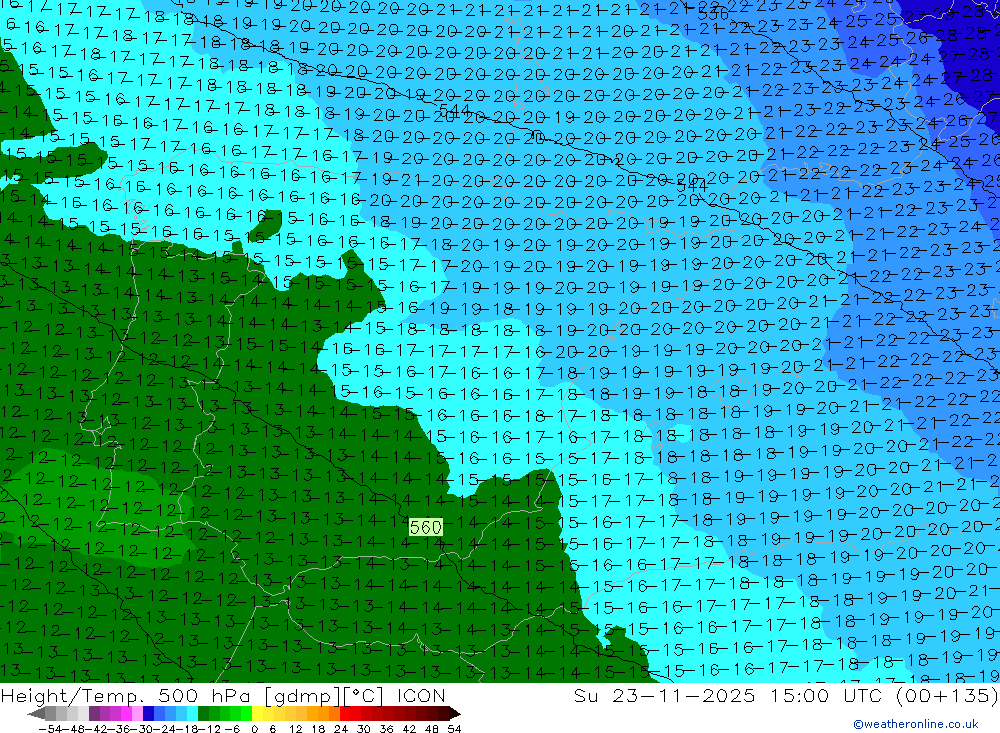Click the -54 legend scale value
The width and height of the screenshot is (1000, 733).
click(x=50, y=729)
